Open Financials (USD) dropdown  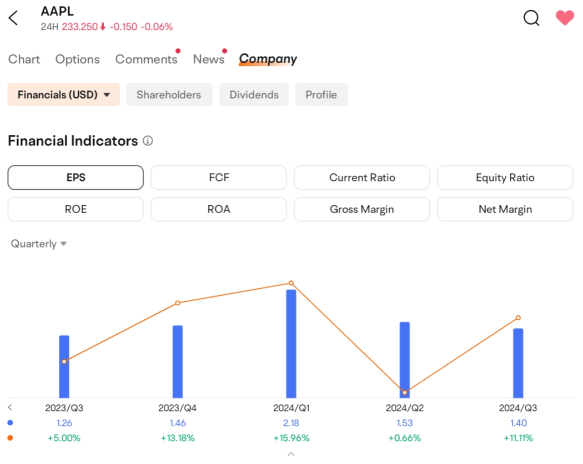(64, 94)
